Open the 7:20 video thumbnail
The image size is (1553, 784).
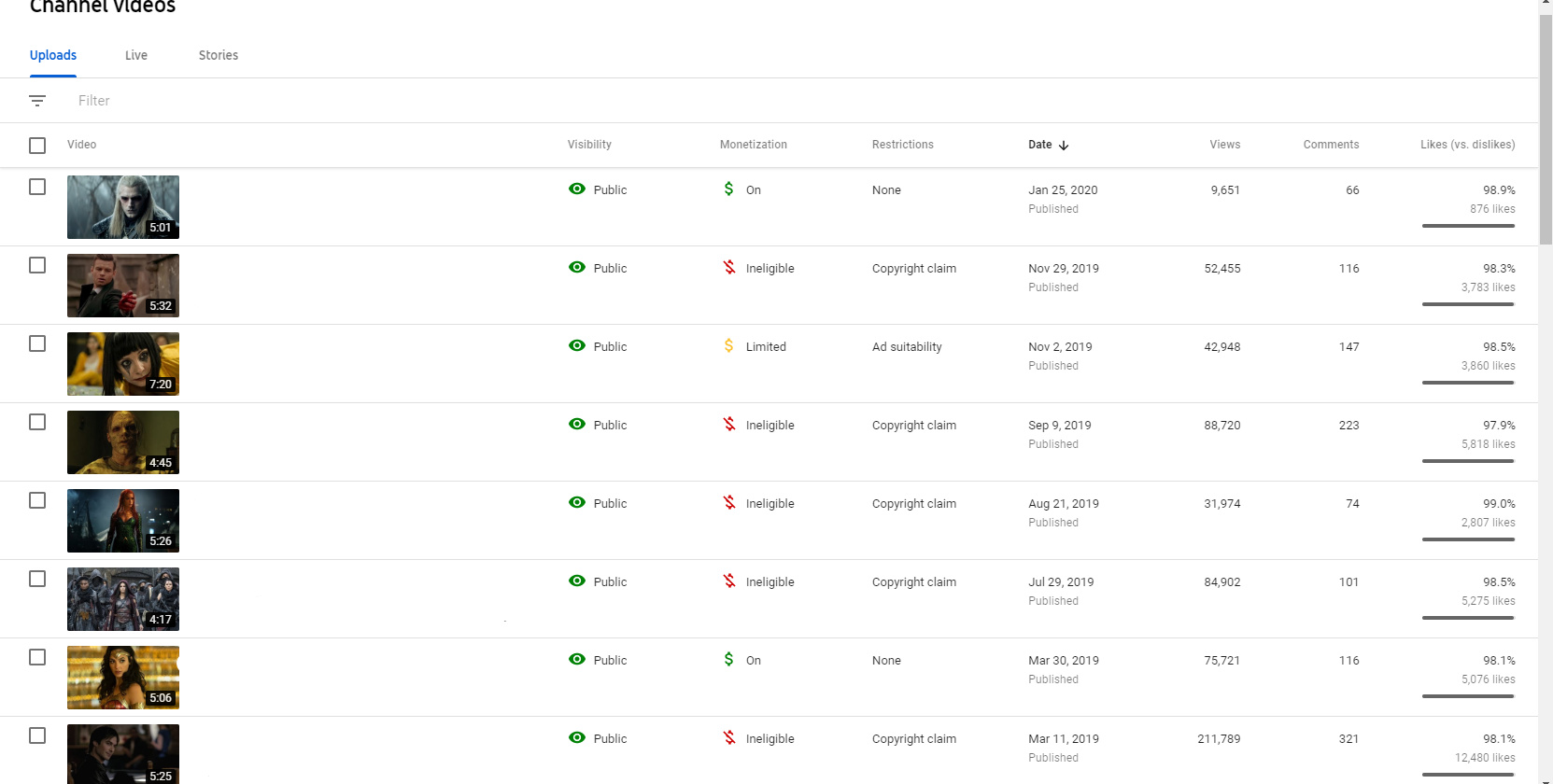point(123,364)
